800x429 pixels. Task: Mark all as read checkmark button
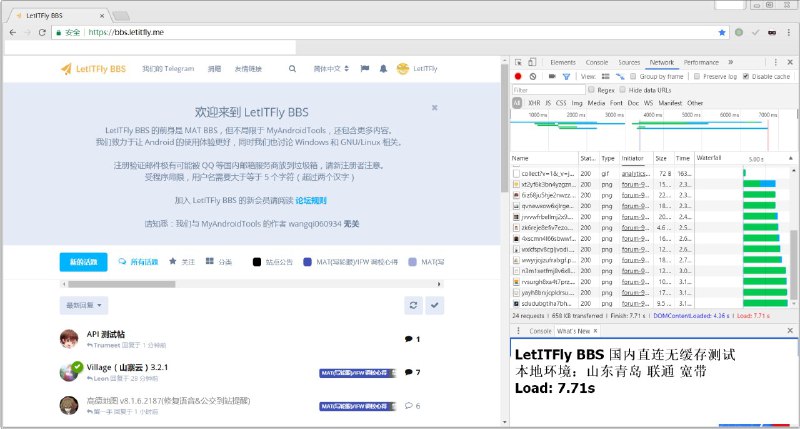pos(435,305)
